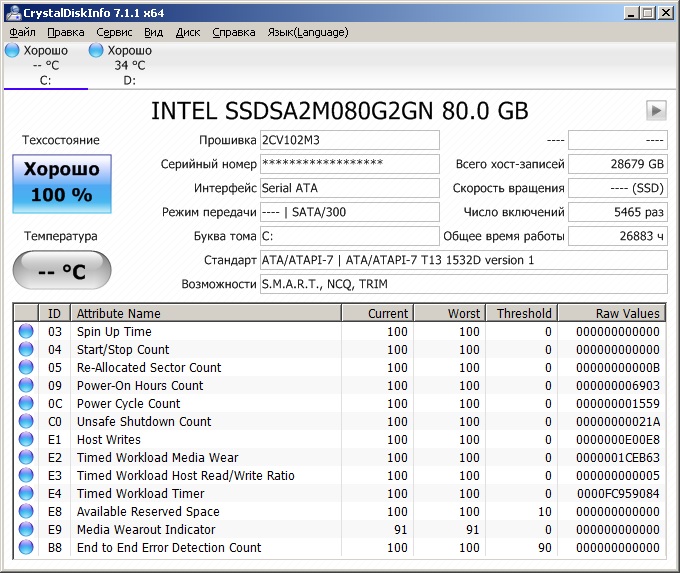Click status orb of Timed Workload Media Wear
The height and width of the screenshot is (573, 680).
tap(26, 457)
